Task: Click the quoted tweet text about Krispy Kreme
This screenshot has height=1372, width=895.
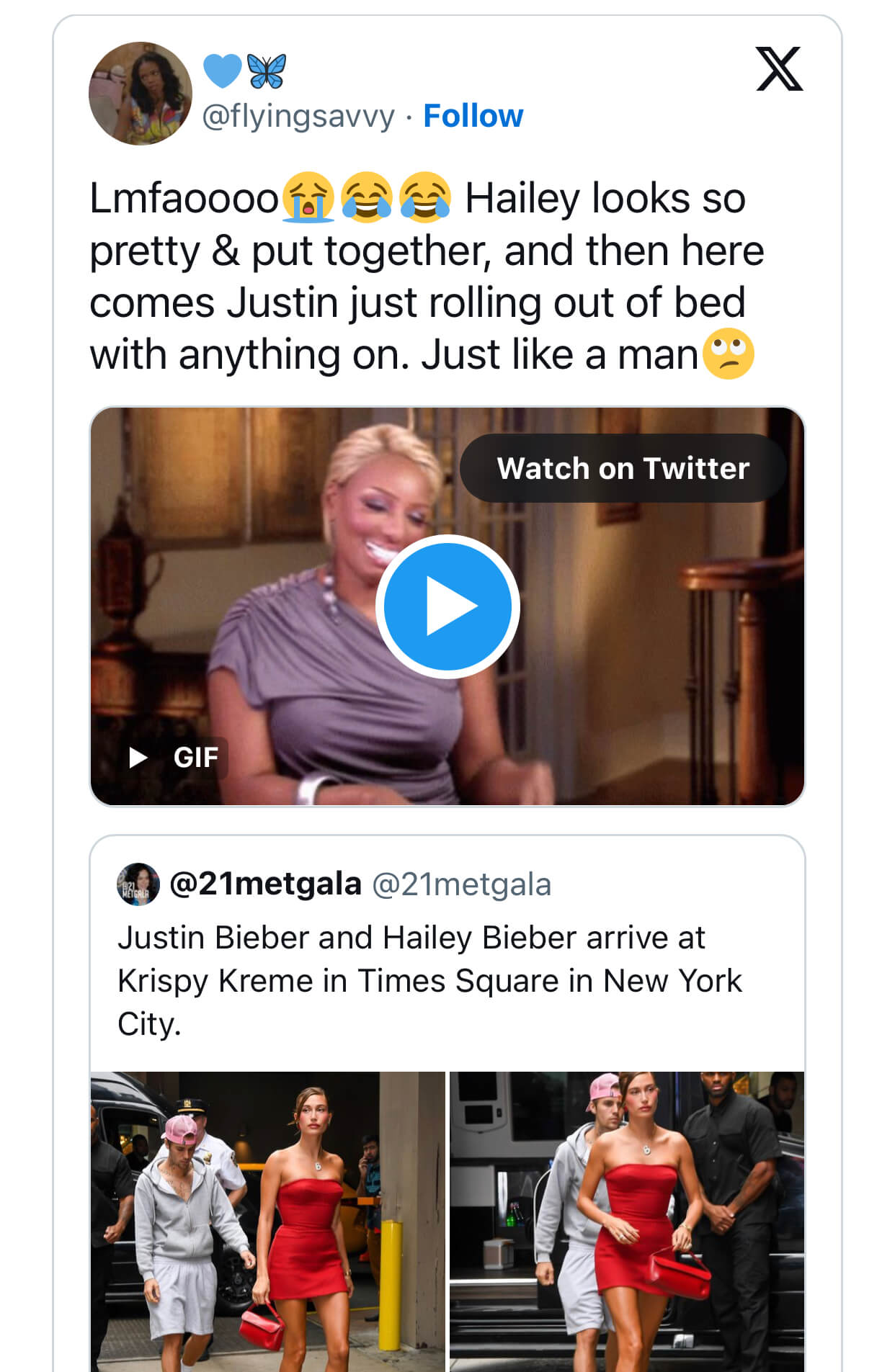Action: (x=429, y=980)
